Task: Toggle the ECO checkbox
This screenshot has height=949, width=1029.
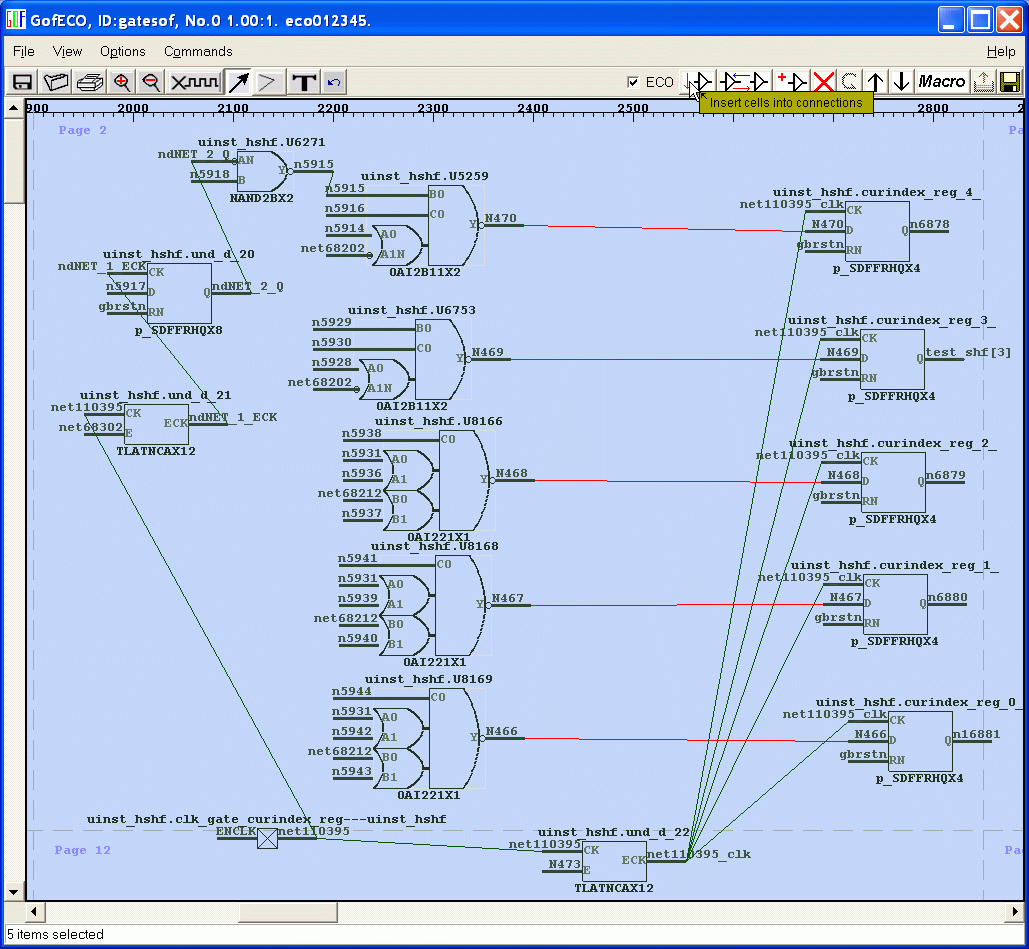Action: [633, 82]
